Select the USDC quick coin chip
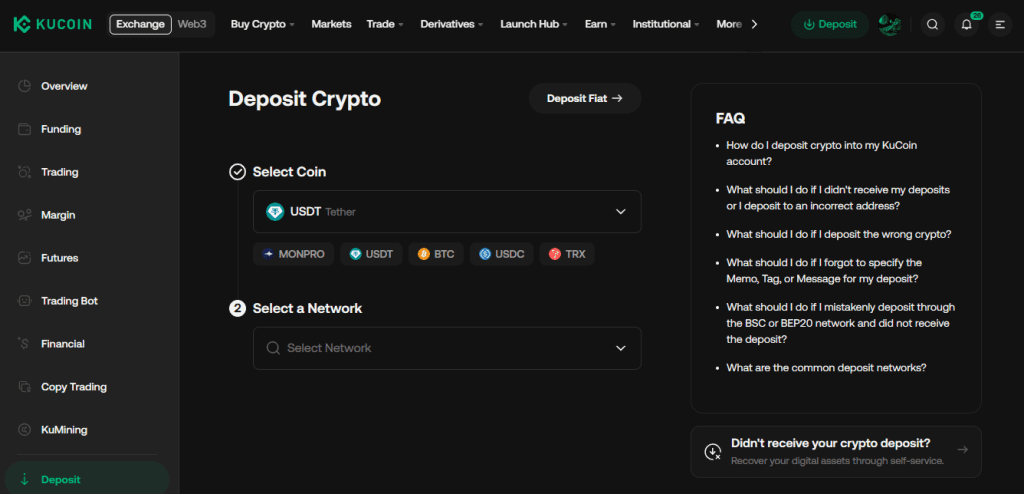The image size is (1024, 494). 502,254
